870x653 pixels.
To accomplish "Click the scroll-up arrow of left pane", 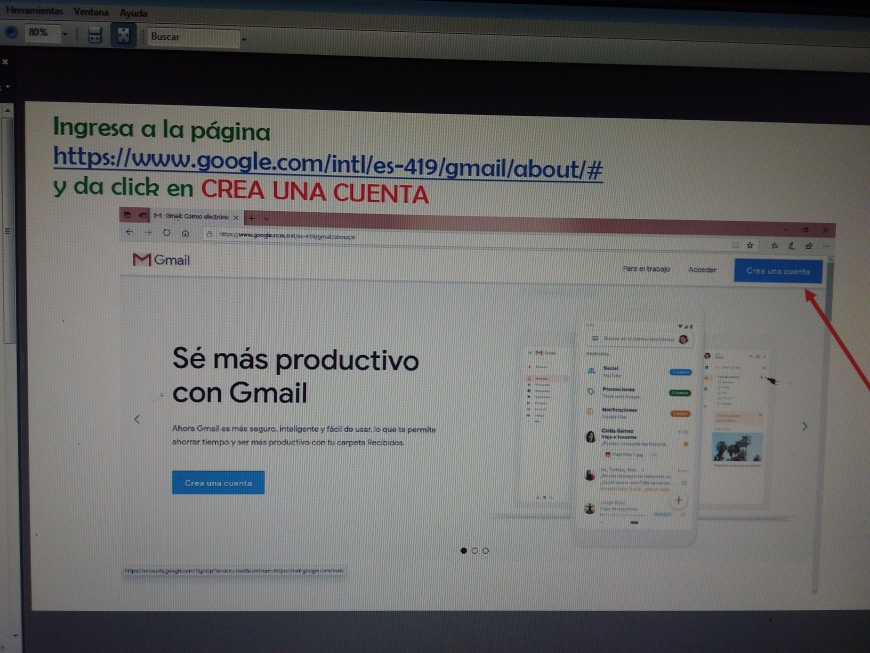I will coord(7,110).
